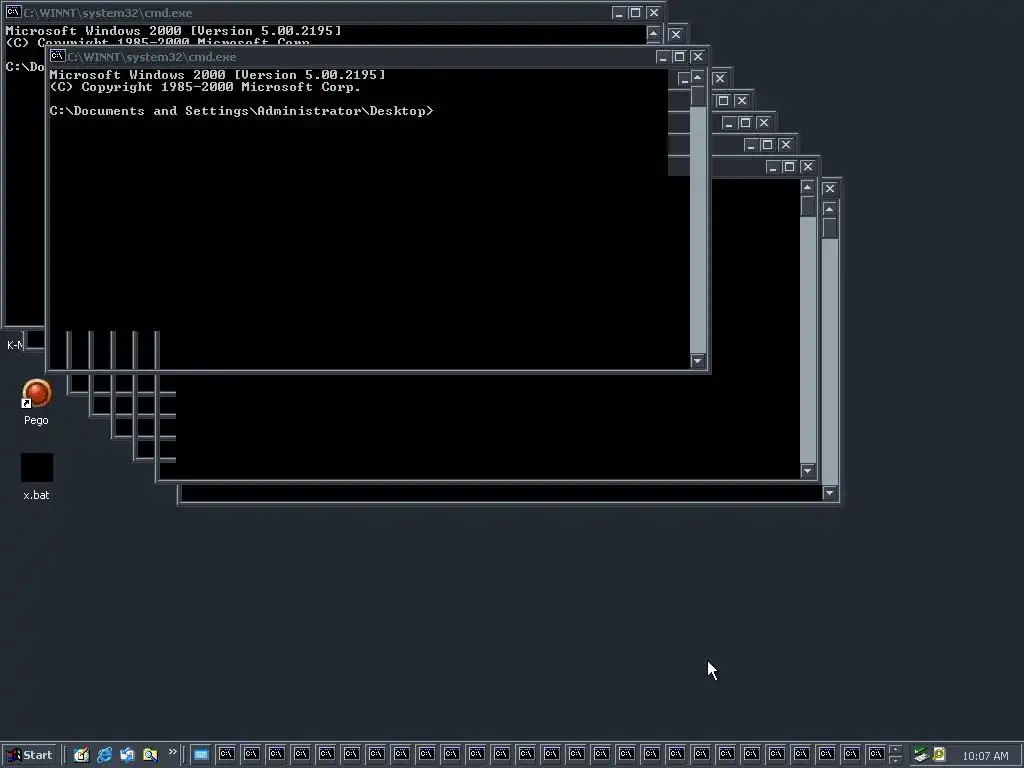Click the top-left background cmd window's scroll-up arrow
The height and width of the screenshot is (768, 1024).
[653, 33]
